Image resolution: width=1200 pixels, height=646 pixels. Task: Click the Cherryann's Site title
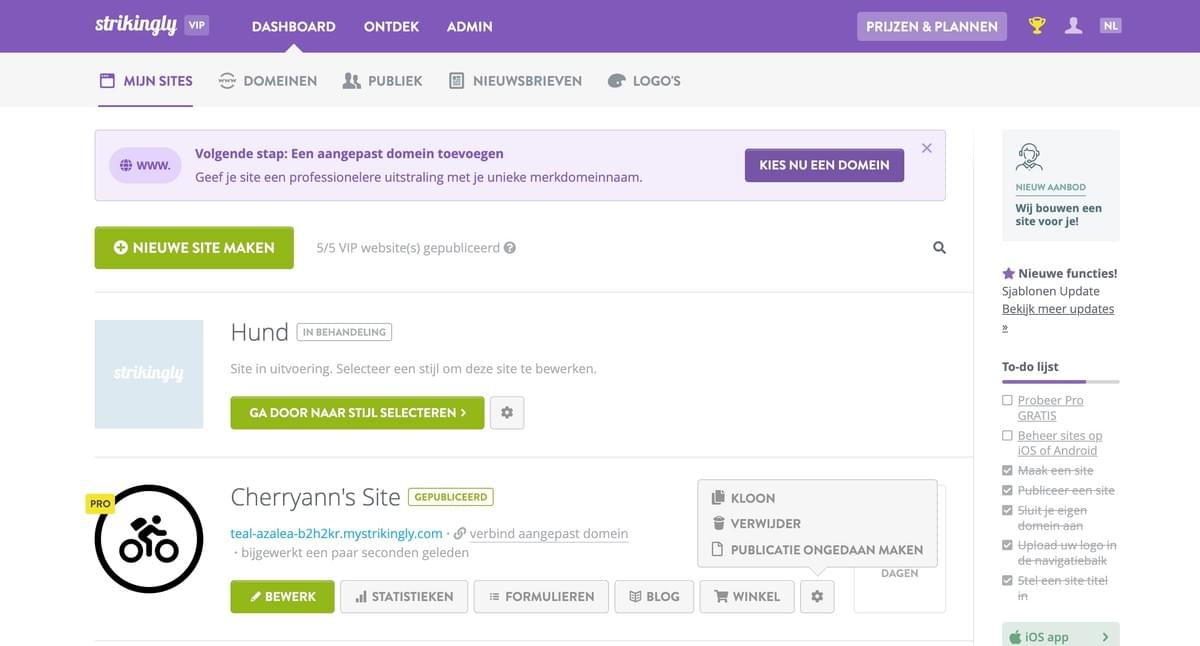315,497
